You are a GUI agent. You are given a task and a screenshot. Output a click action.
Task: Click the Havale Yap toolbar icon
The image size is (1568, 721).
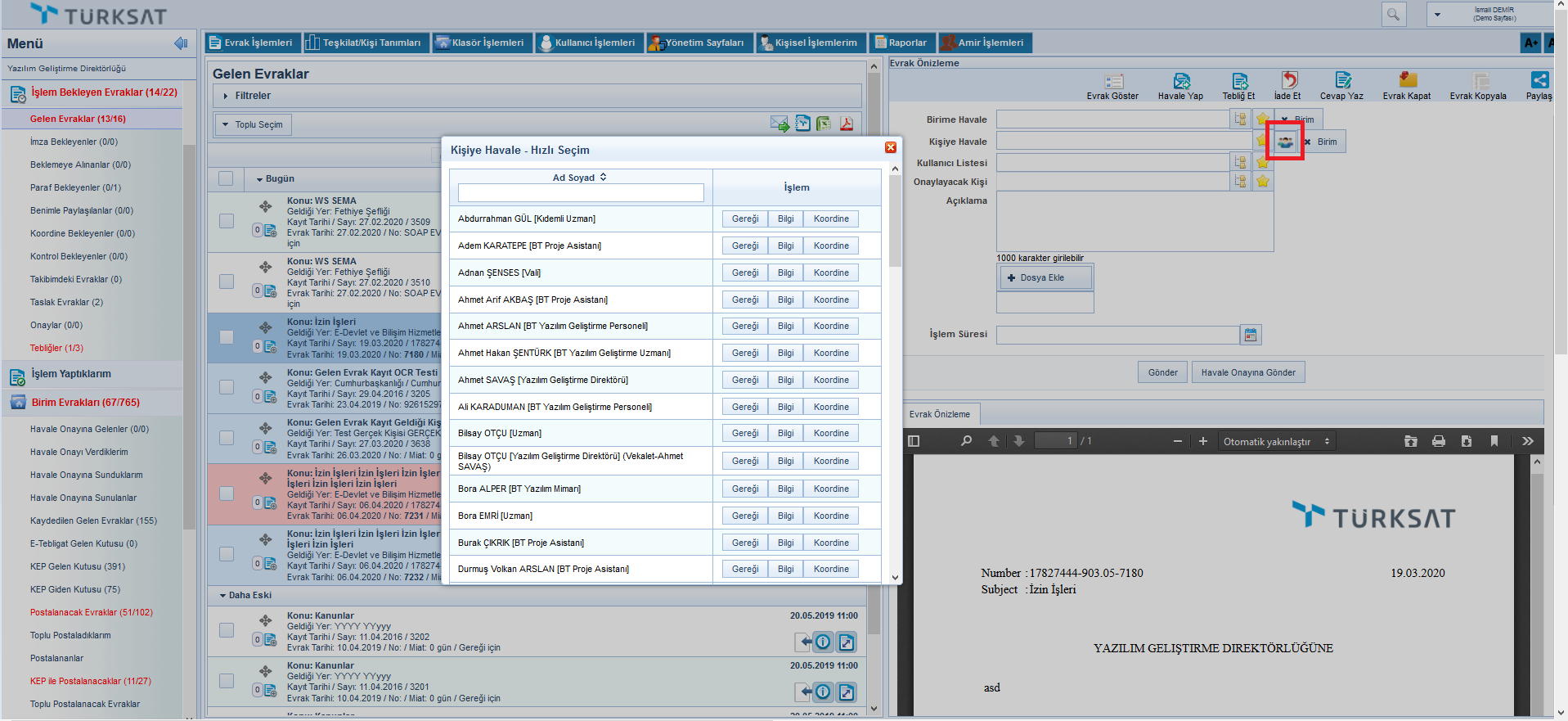click(x=1181, y=81)
